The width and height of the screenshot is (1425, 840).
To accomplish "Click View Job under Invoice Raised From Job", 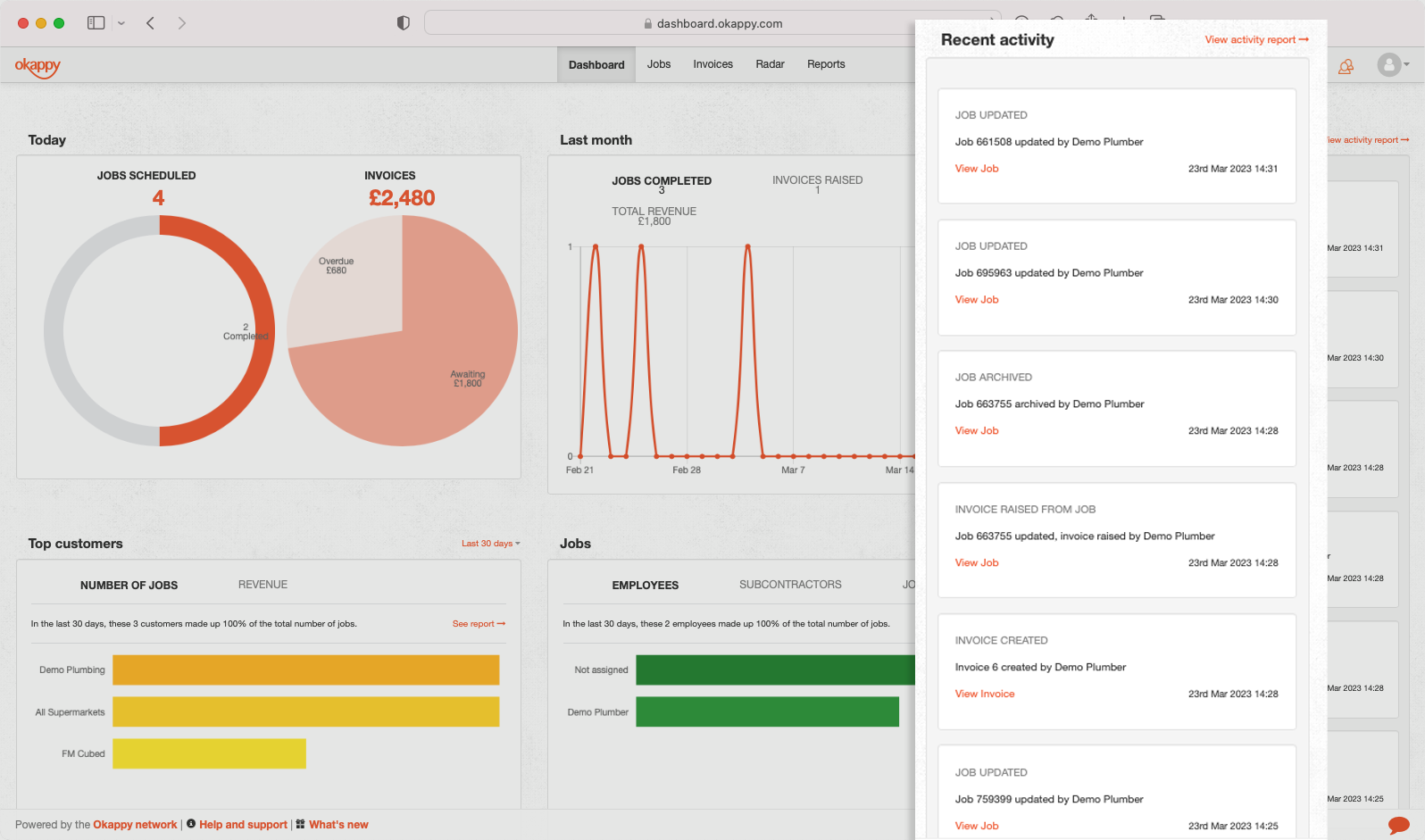I will pyautogui.click(x=977, y=563).
